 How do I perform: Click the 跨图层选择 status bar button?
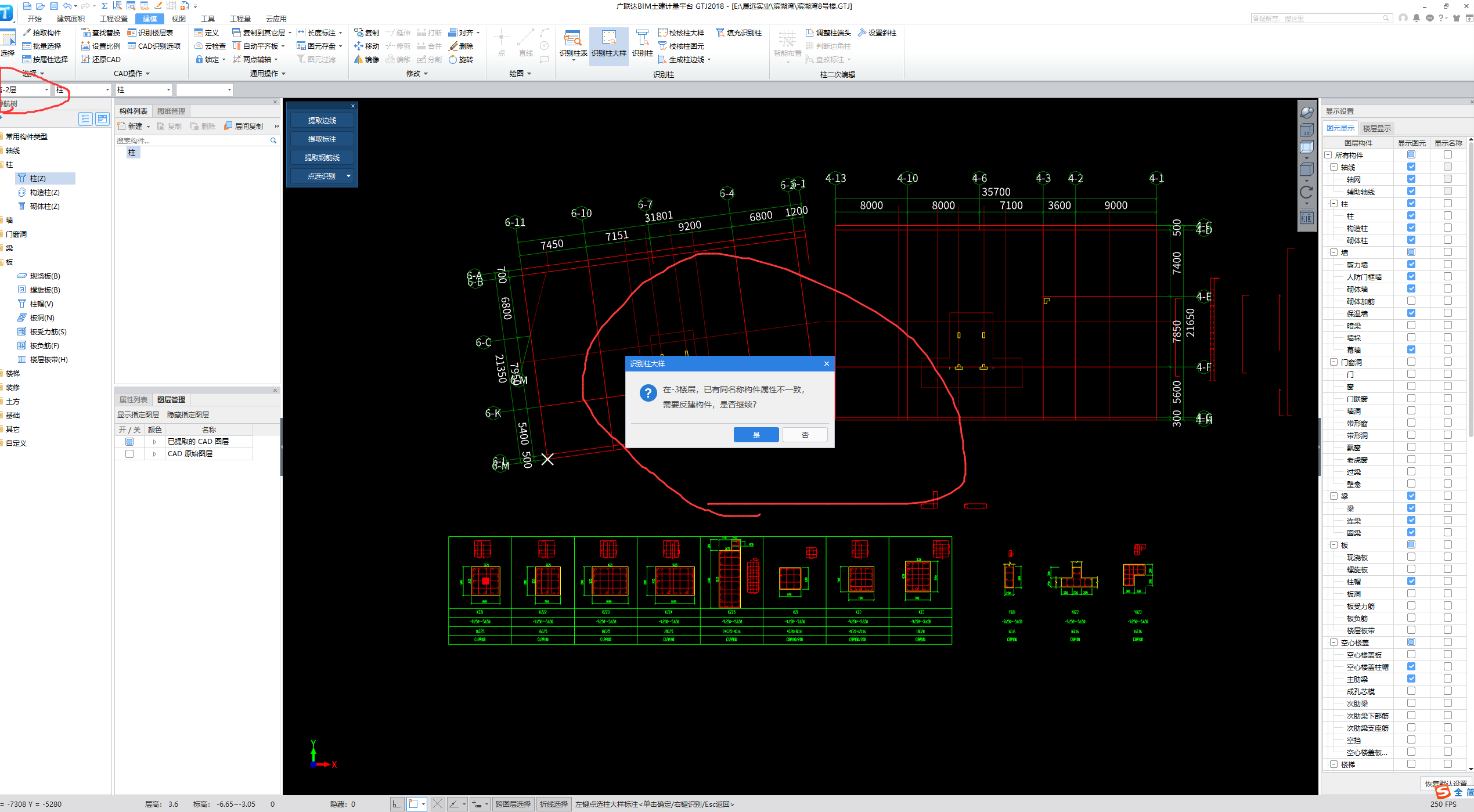pyautogui.click(x=513, y=804)
